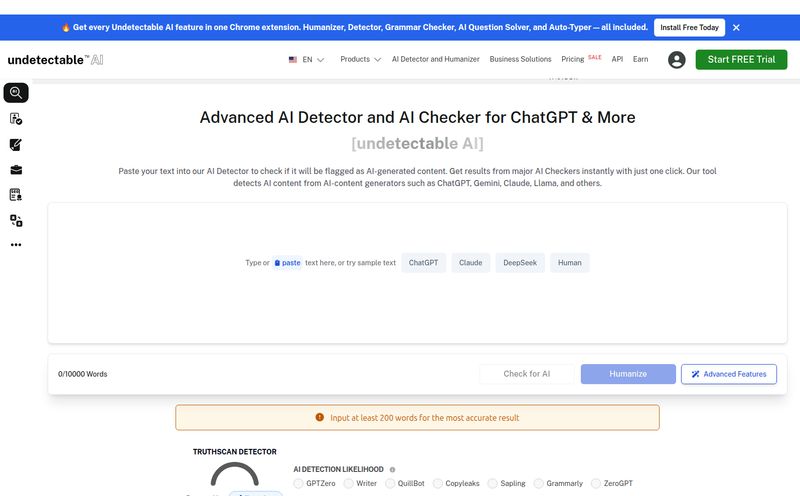Click the paste button in text area
The image size is (800, 496).
tap(287, 263)
